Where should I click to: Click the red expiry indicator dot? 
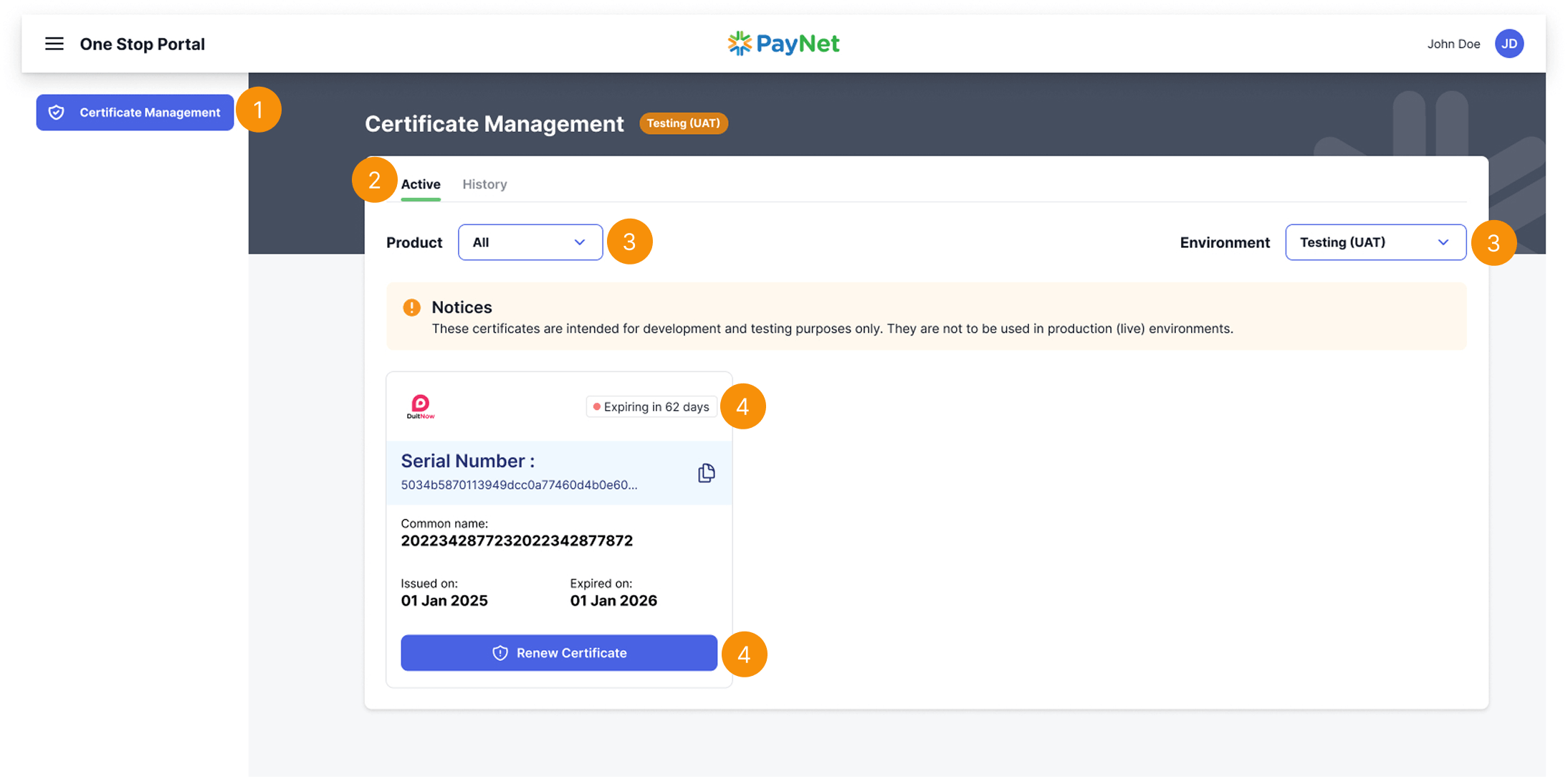[597, 406]
